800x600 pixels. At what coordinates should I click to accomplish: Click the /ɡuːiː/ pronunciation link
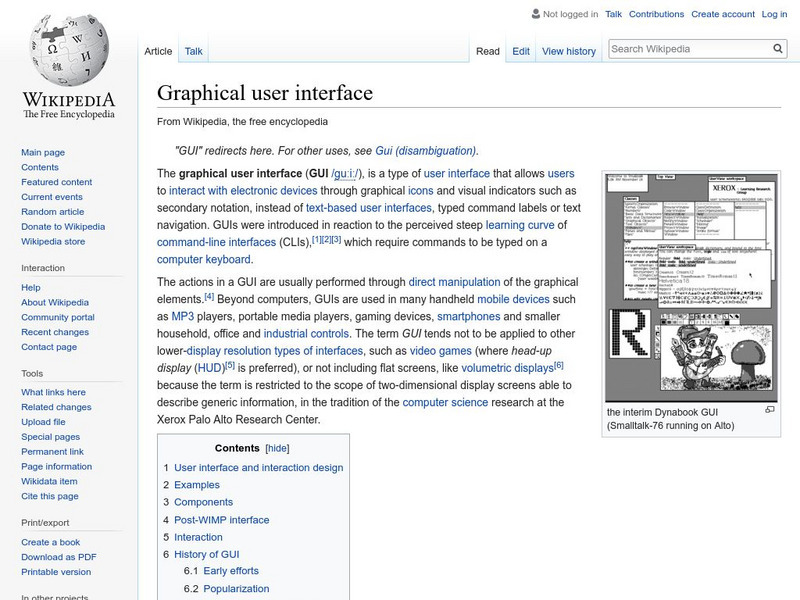point(345,173)
